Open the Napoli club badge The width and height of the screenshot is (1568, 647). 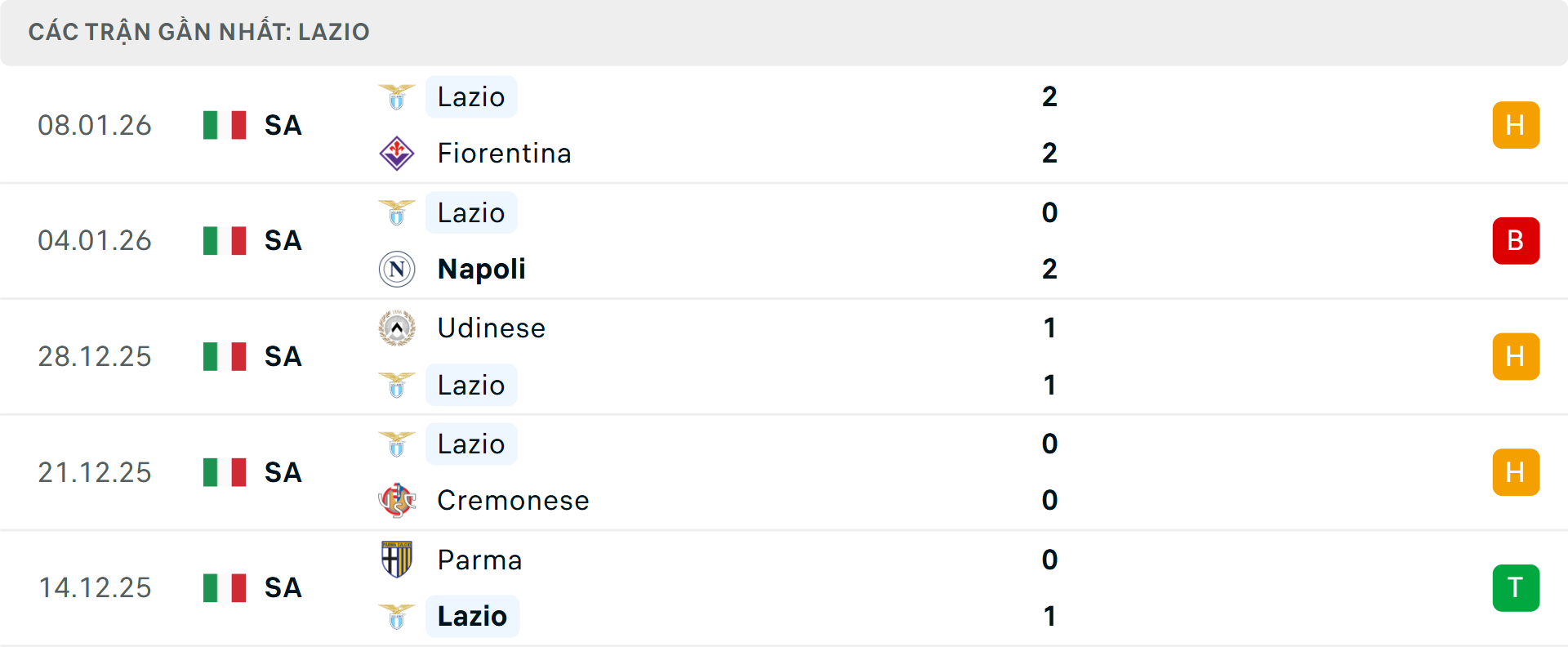coord(397,268)
